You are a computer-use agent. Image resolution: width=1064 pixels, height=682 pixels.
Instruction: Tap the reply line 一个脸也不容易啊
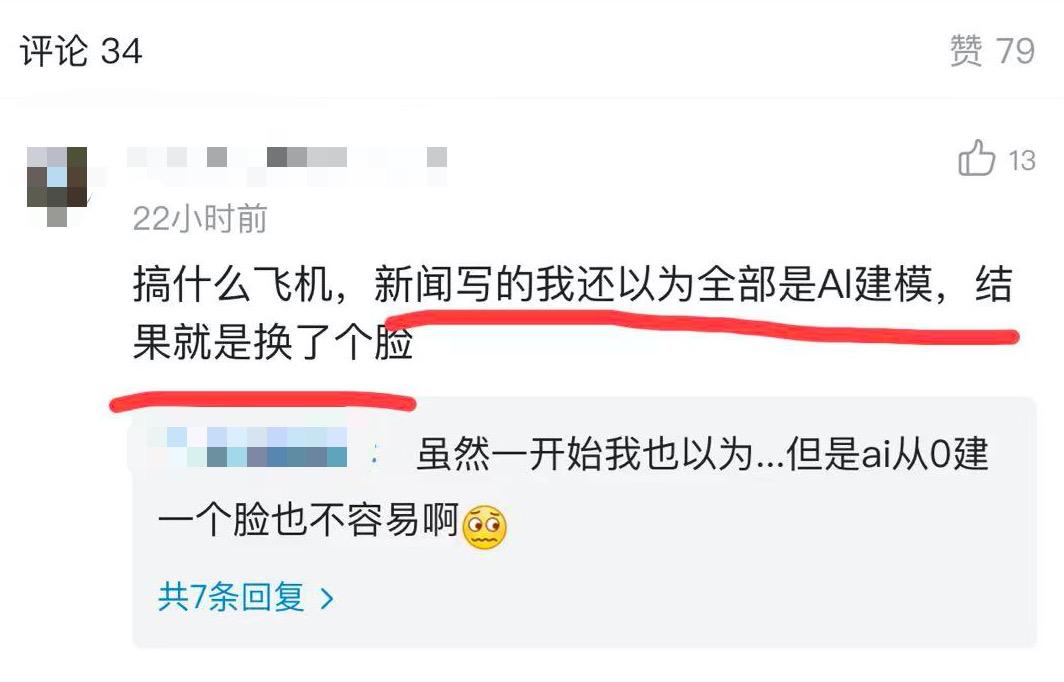309,521
